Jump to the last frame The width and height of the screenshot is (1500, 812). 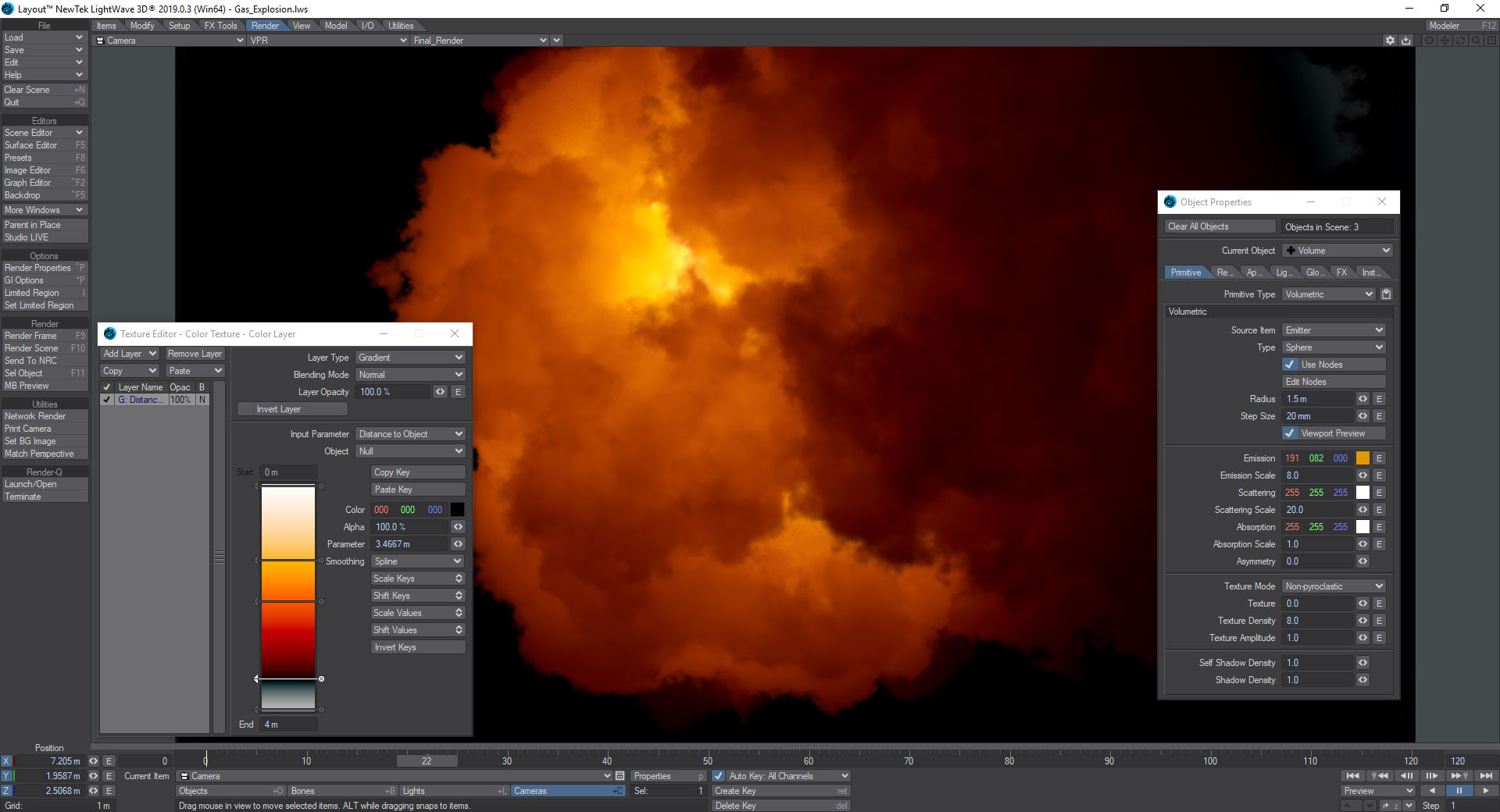click(1486, 775)
